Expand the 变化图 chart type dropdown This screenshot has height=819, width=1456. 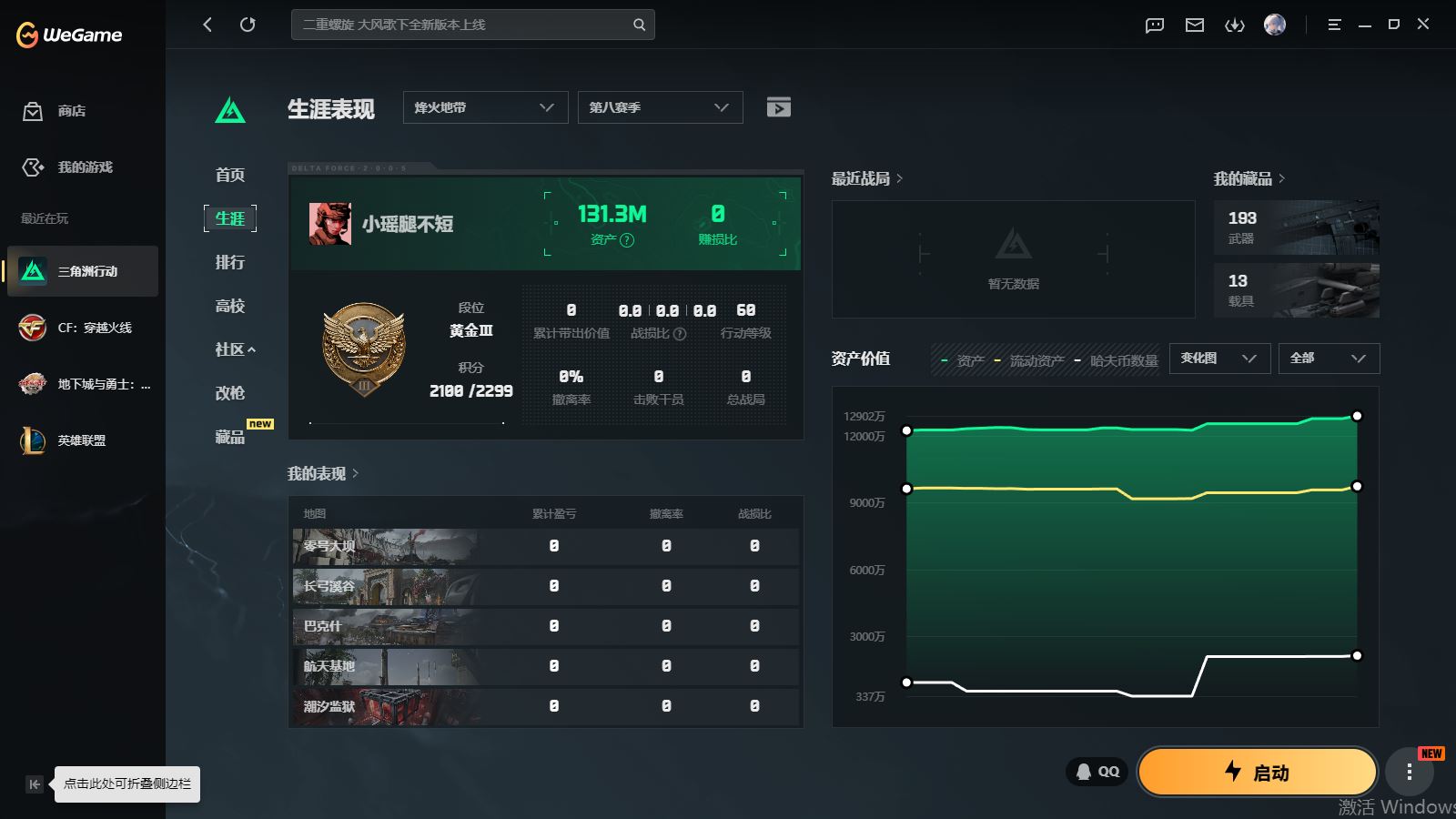(x=1218, y=359)
